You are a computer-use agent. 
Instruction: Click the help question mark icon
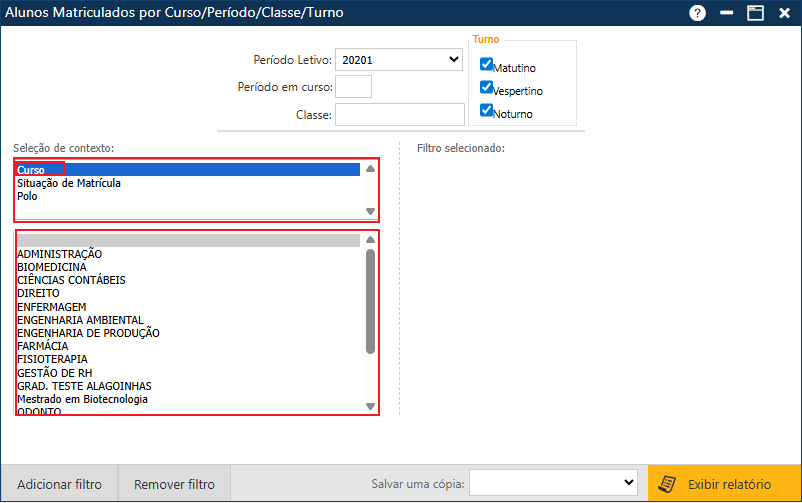pyautogui.click(x=698, y=13)
